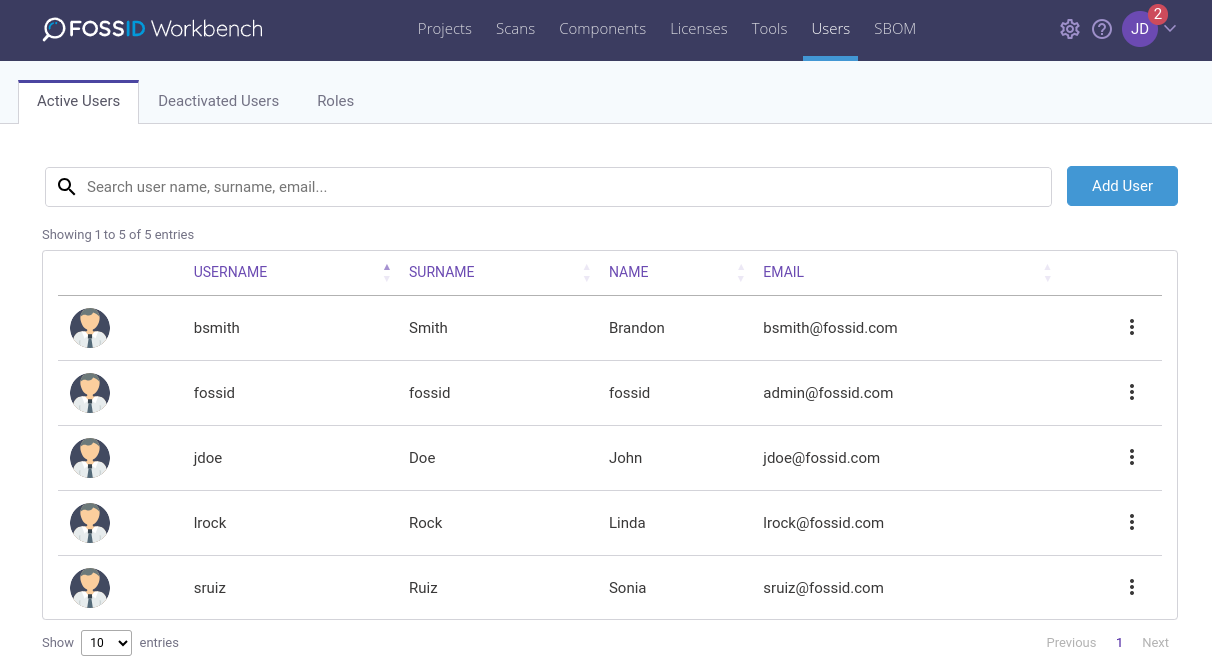This screenshot has width=1212, height=671.
Task: Open the settings gear icon
Action: point(1070,29)
